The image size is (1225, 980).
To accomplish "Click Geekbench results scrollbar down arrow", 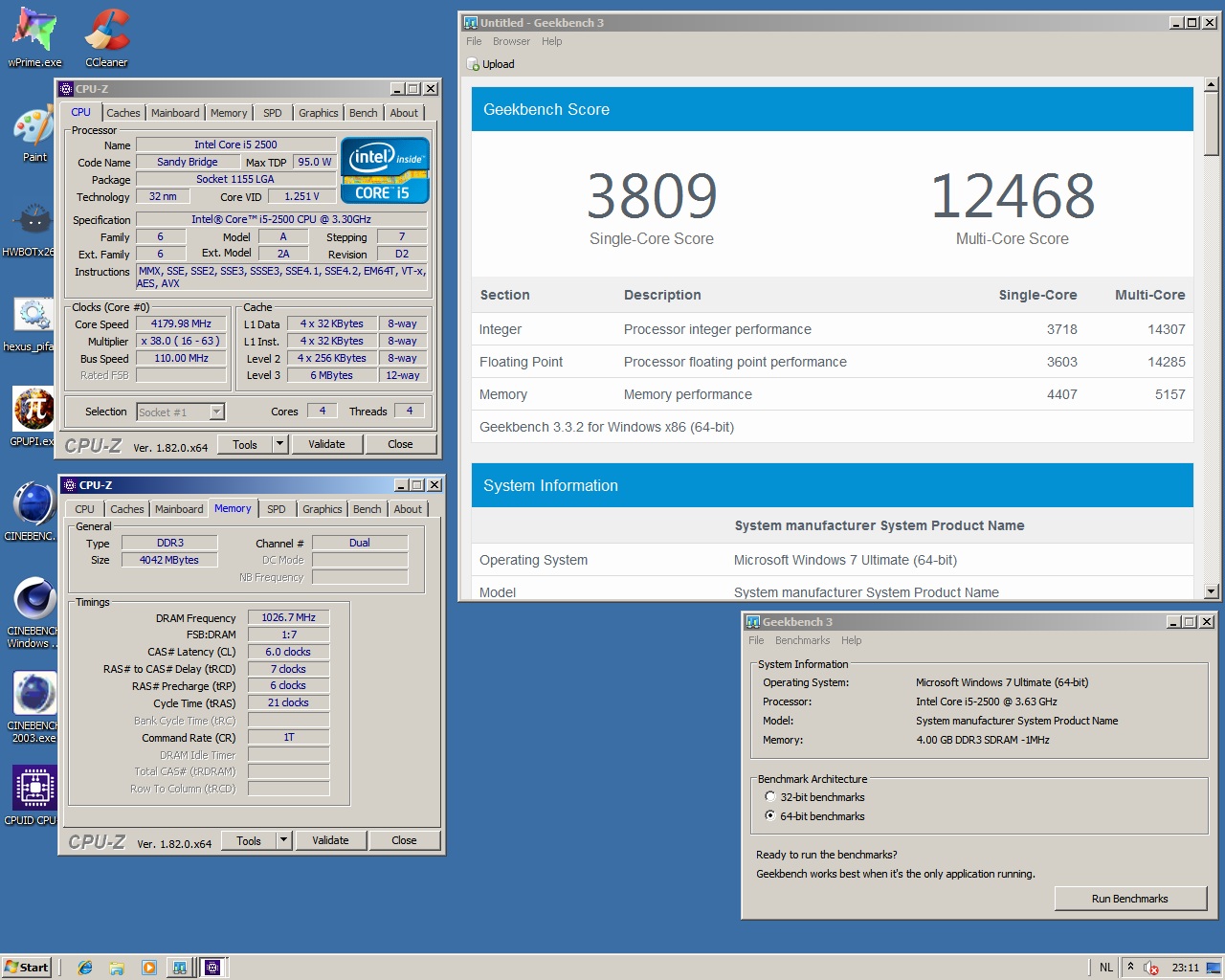I will 1211,591.
